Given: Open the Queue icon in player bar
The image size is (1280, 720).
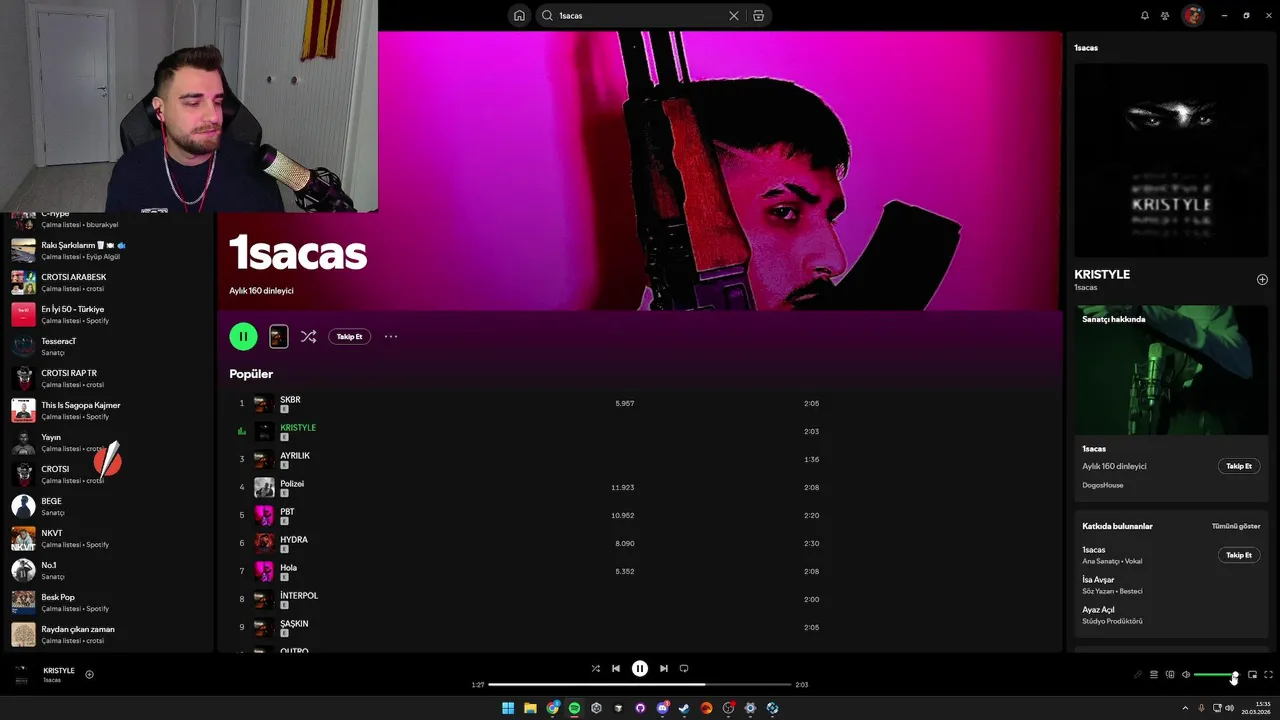Looking at the screenshot, I should pos(1154,674).
